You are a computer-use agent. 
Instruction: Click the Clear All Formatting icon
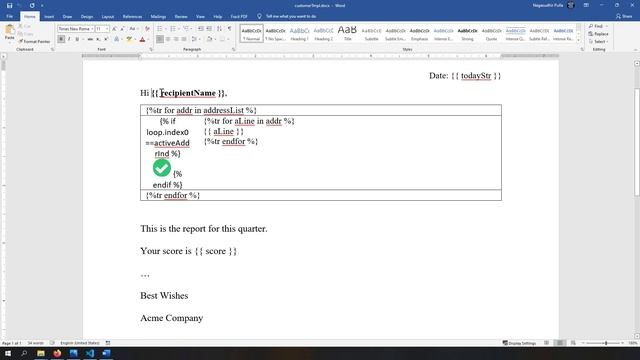[147, 29]
